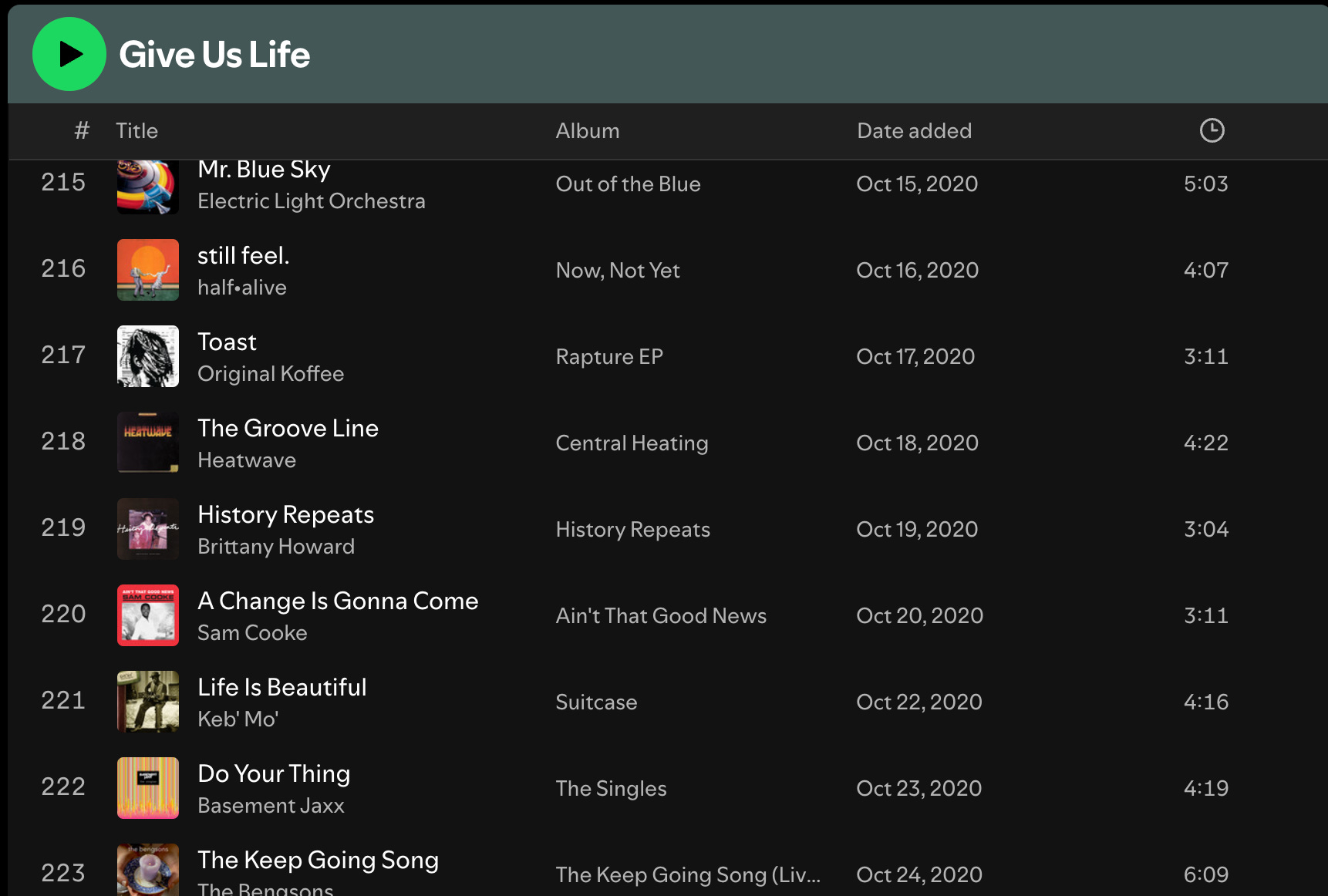Open The Keep Going Song by The Bengsons
Image resolution: width=1328 pixels, height=896 pixels.
click(318, 859)
